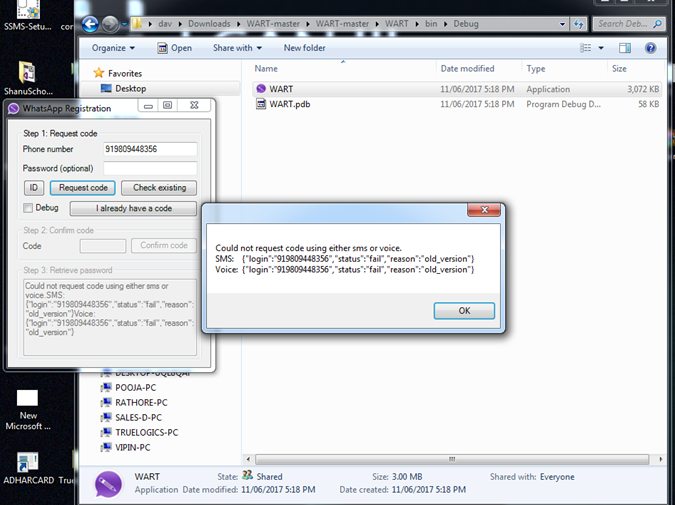
Task: Expand the Downloads breadcrumb arrow
Action: click(238, 24)
